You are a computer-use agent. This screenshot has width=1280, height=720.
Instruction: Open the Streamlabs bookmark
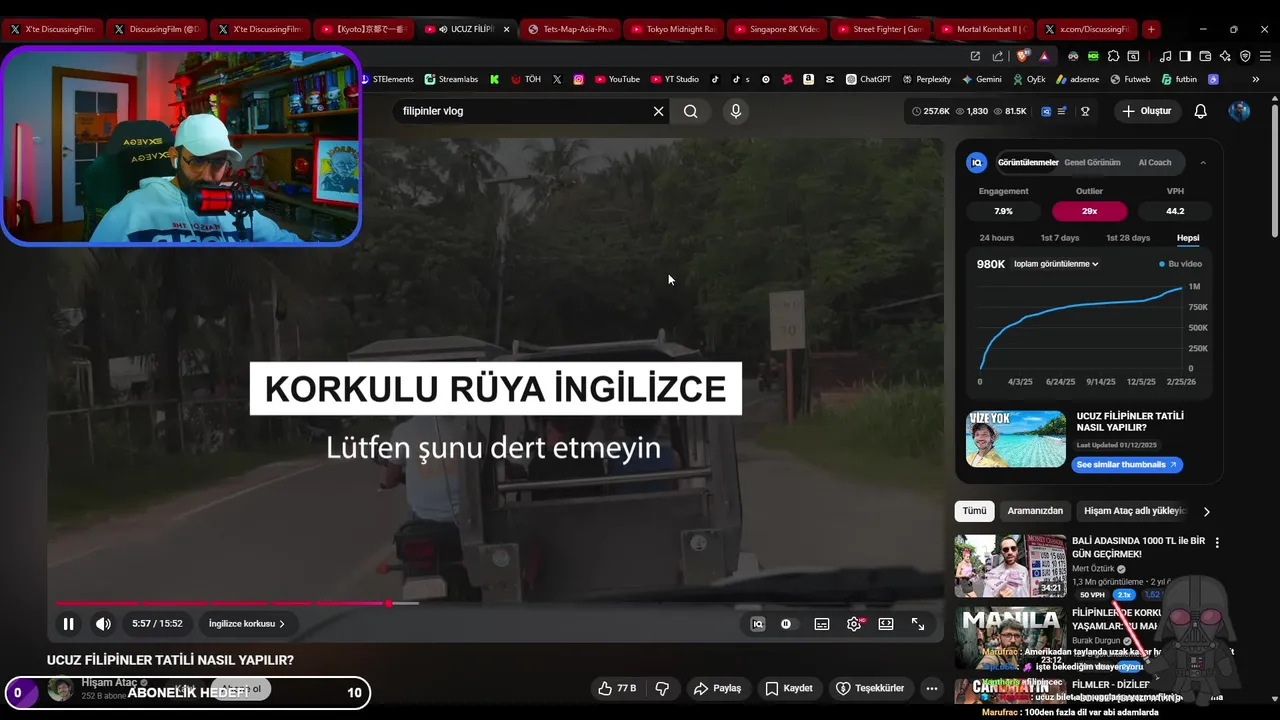coord(451,79)
